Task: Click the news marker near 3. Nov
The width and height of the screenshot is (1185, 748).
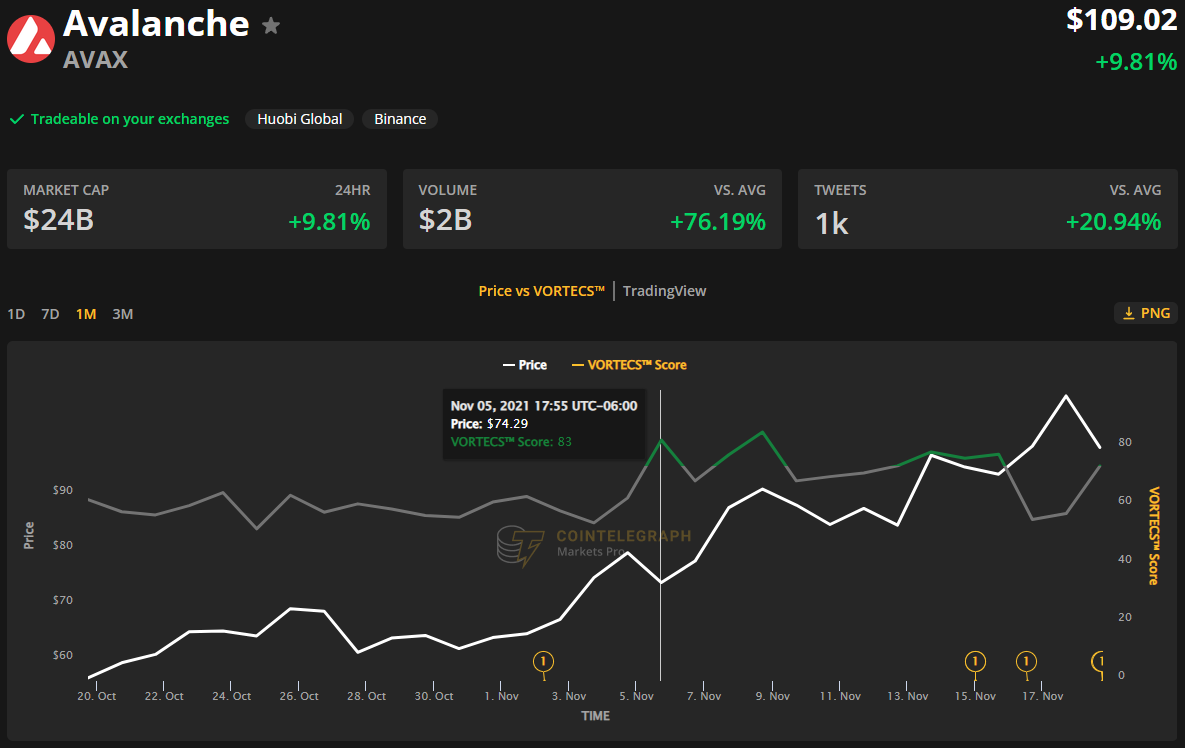Action: click(544, 661)
